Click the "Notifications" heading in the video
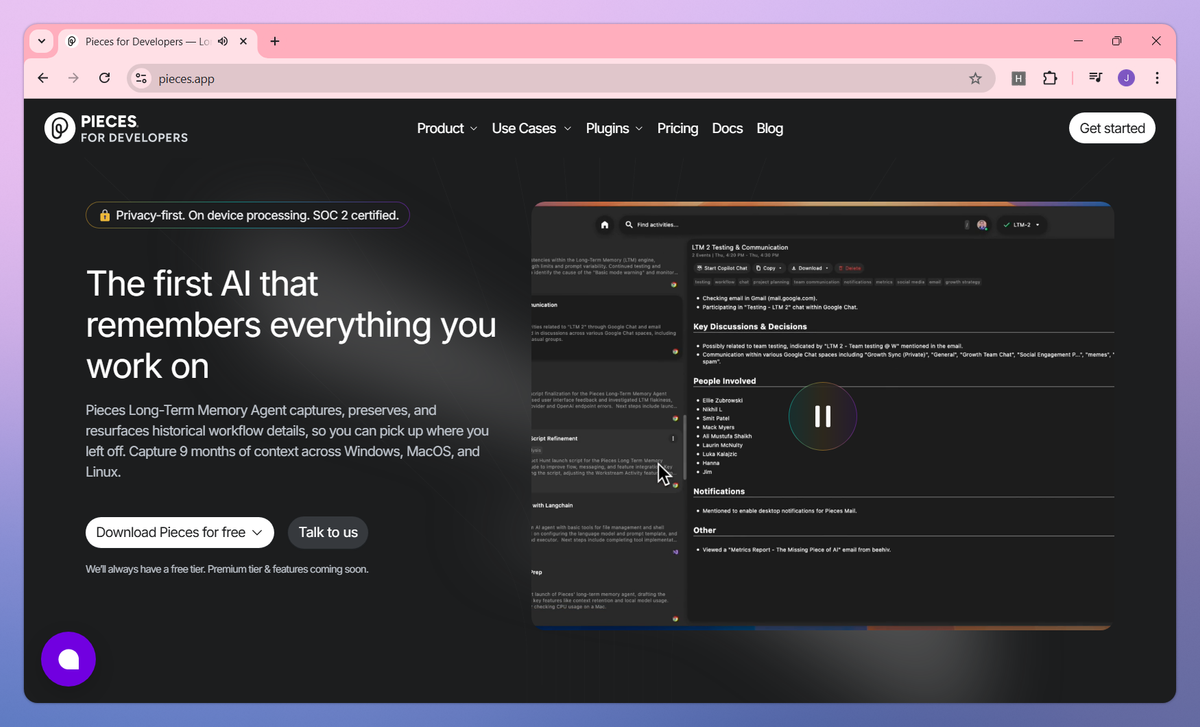The width and height of the screenshot is (1200, 727). (719, 491)
